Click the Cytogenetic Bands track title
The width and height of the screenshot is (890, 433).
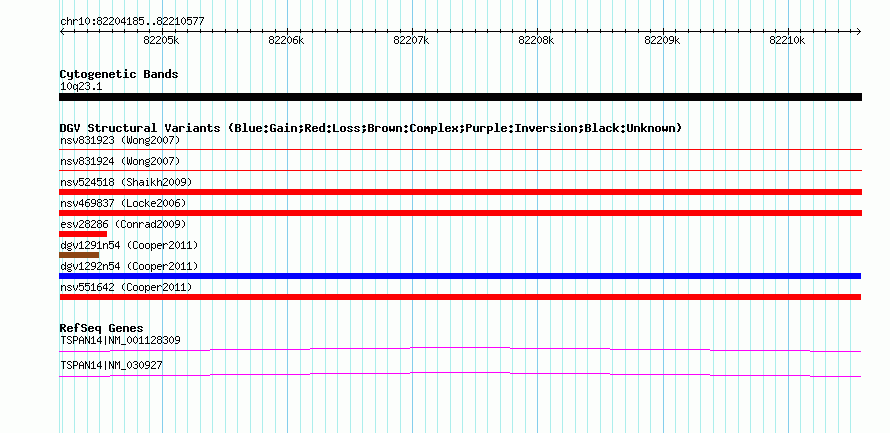pos(119,74)
